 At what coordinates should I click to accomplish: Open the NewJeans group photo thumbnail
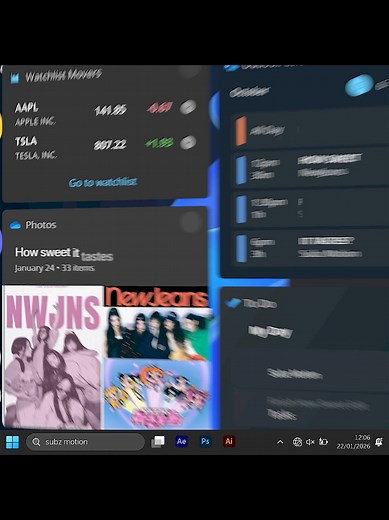(x=158, y=322)
